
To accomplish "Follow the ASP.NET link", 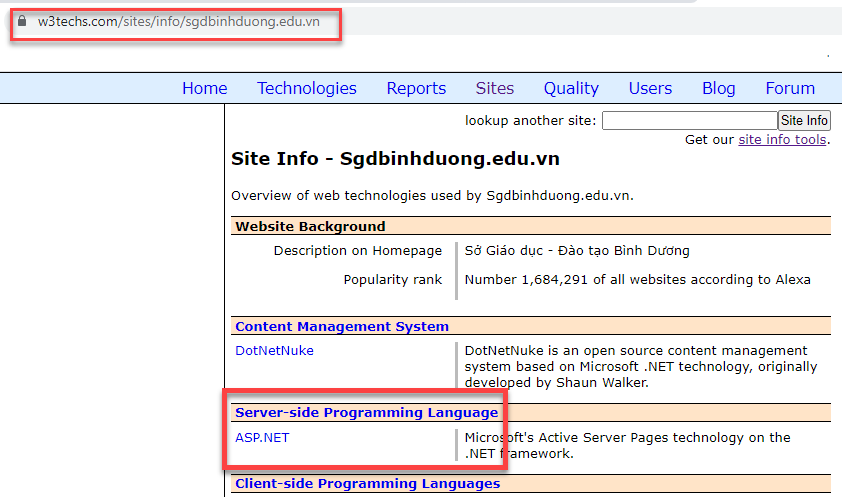I will tap(262, 437).
